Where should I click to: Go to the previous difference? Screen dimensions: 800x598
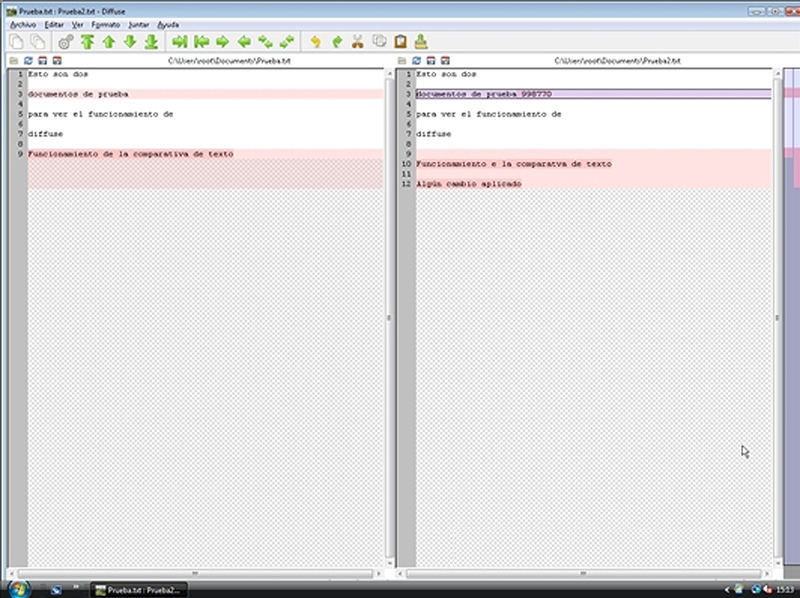(x=109, y=42)
